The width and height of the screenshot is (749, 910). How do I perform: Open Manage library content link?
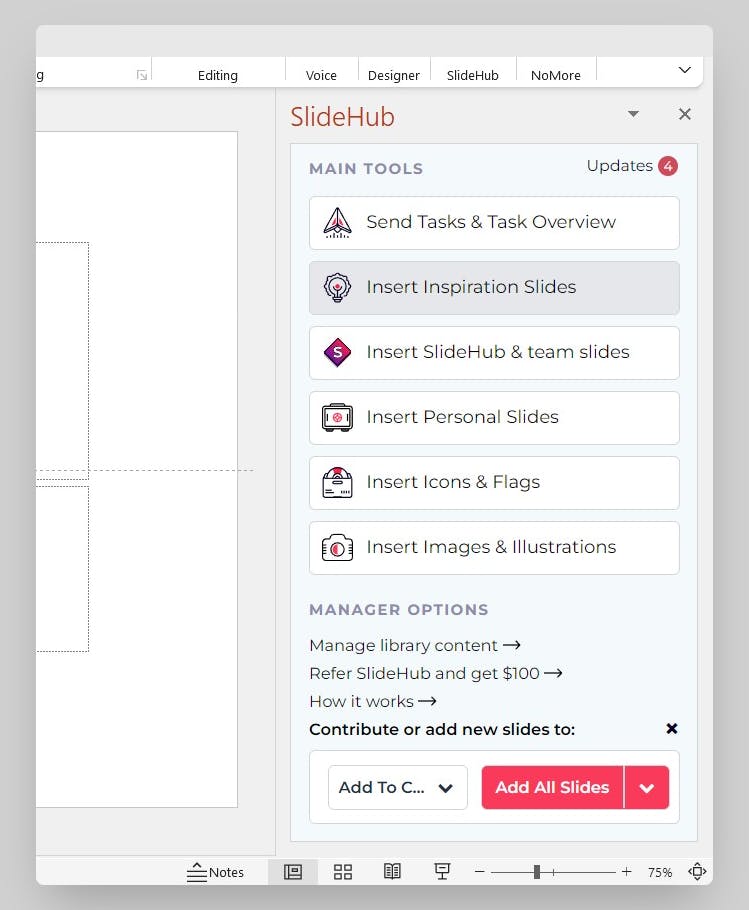point(415,645)
